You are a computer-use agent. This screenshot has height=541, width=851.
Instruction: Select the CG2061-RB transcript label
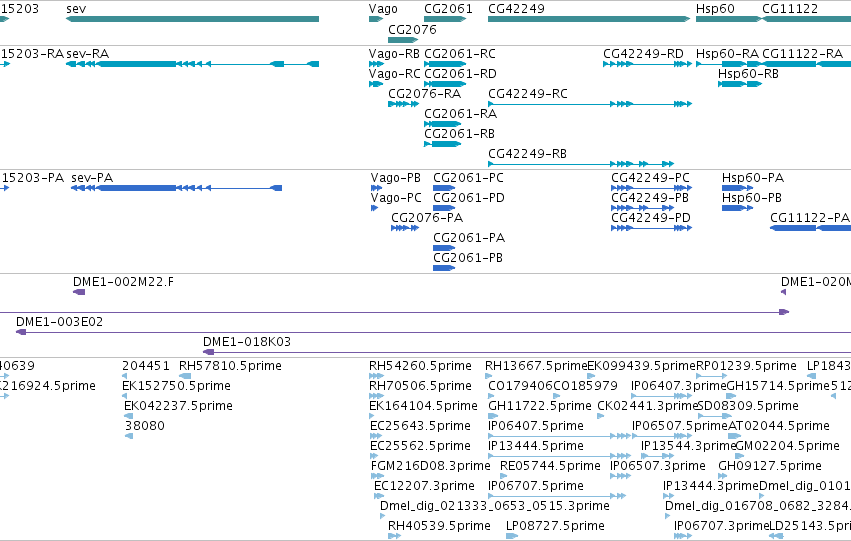click(459, 134)
